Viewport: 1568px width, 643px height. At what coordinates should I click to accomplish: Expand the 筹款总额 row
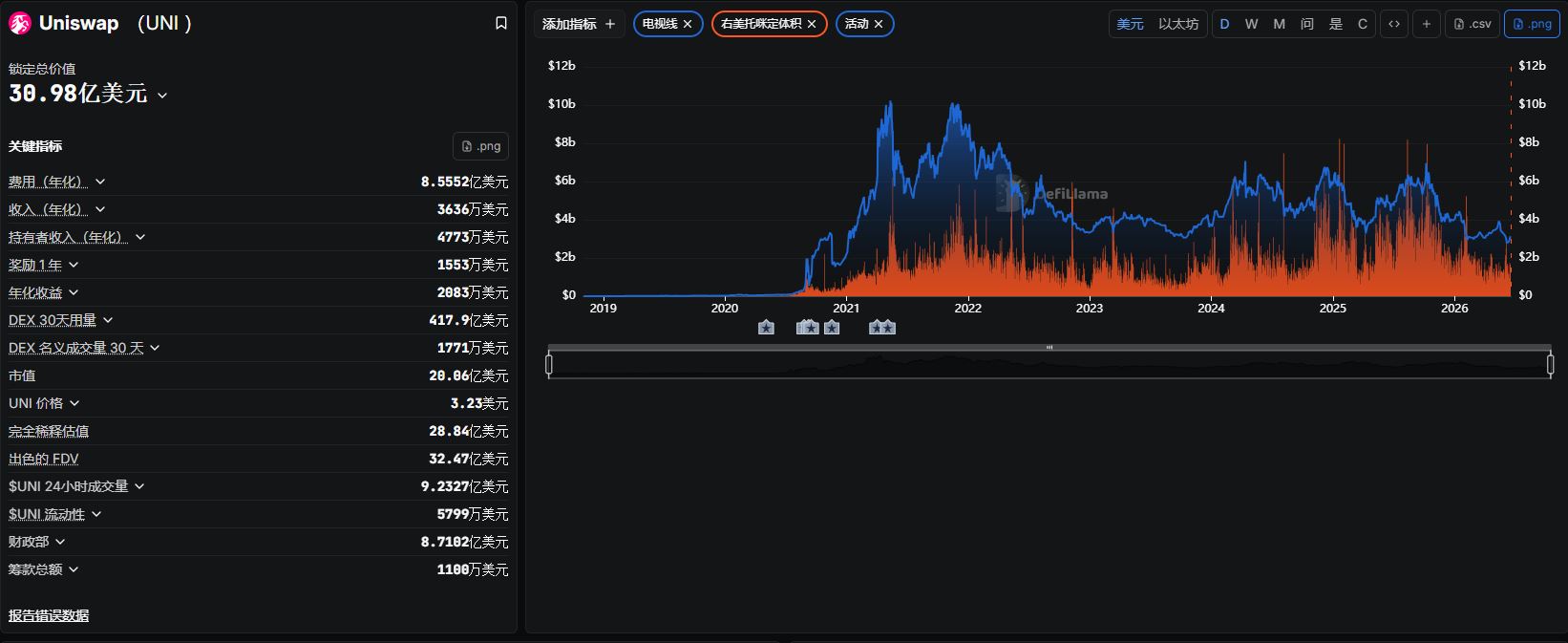coord(74,569)
